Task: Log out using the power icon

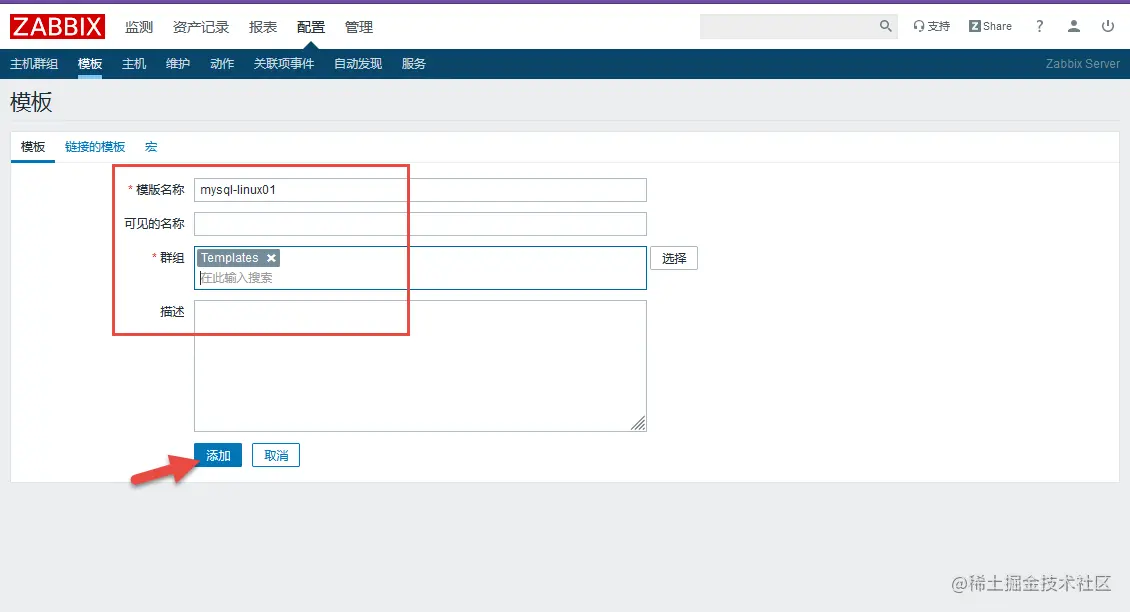Action: pyautogui.click(x=1108, y=26)
